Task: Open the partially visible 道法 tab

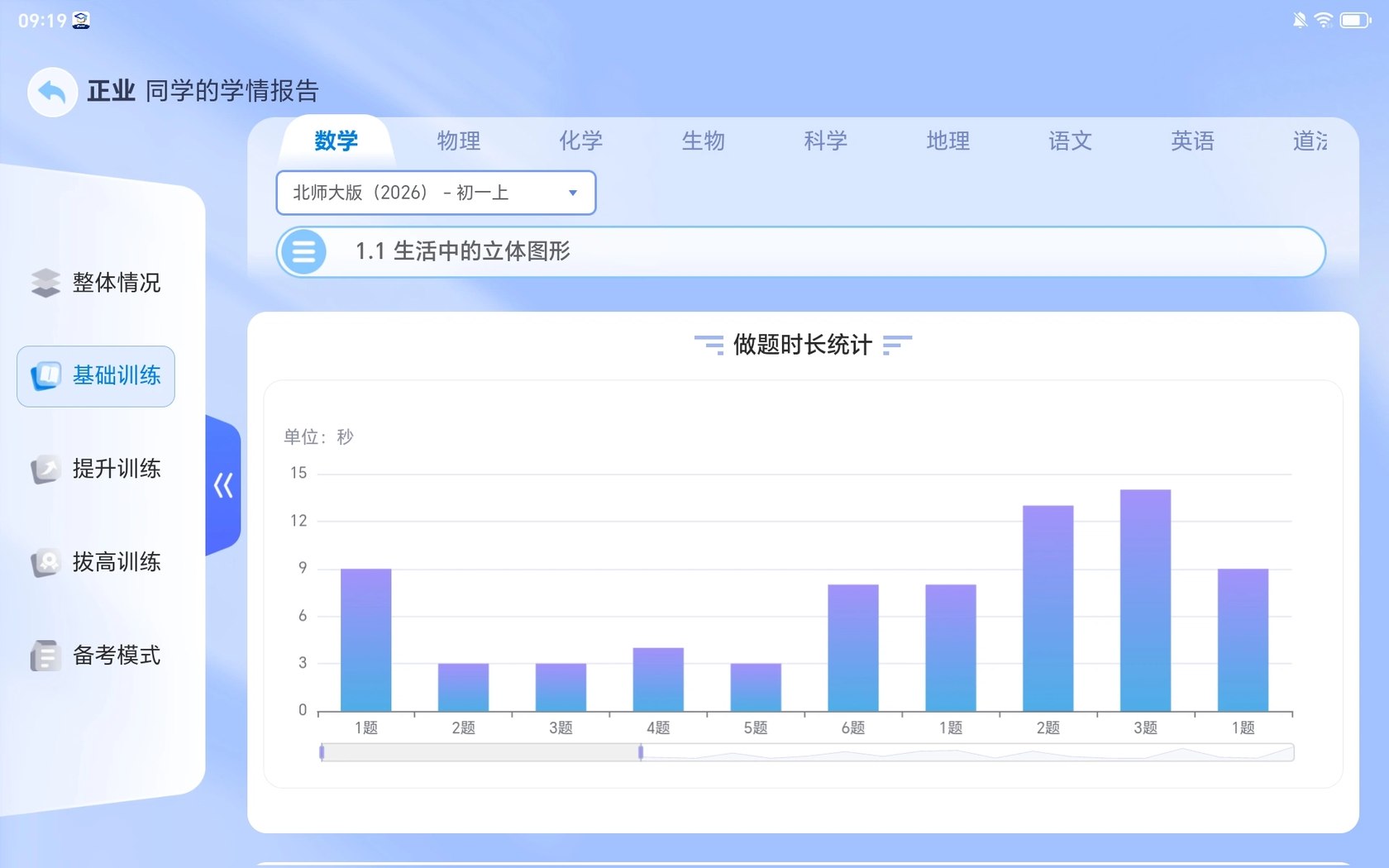Action: (1310, 141)
